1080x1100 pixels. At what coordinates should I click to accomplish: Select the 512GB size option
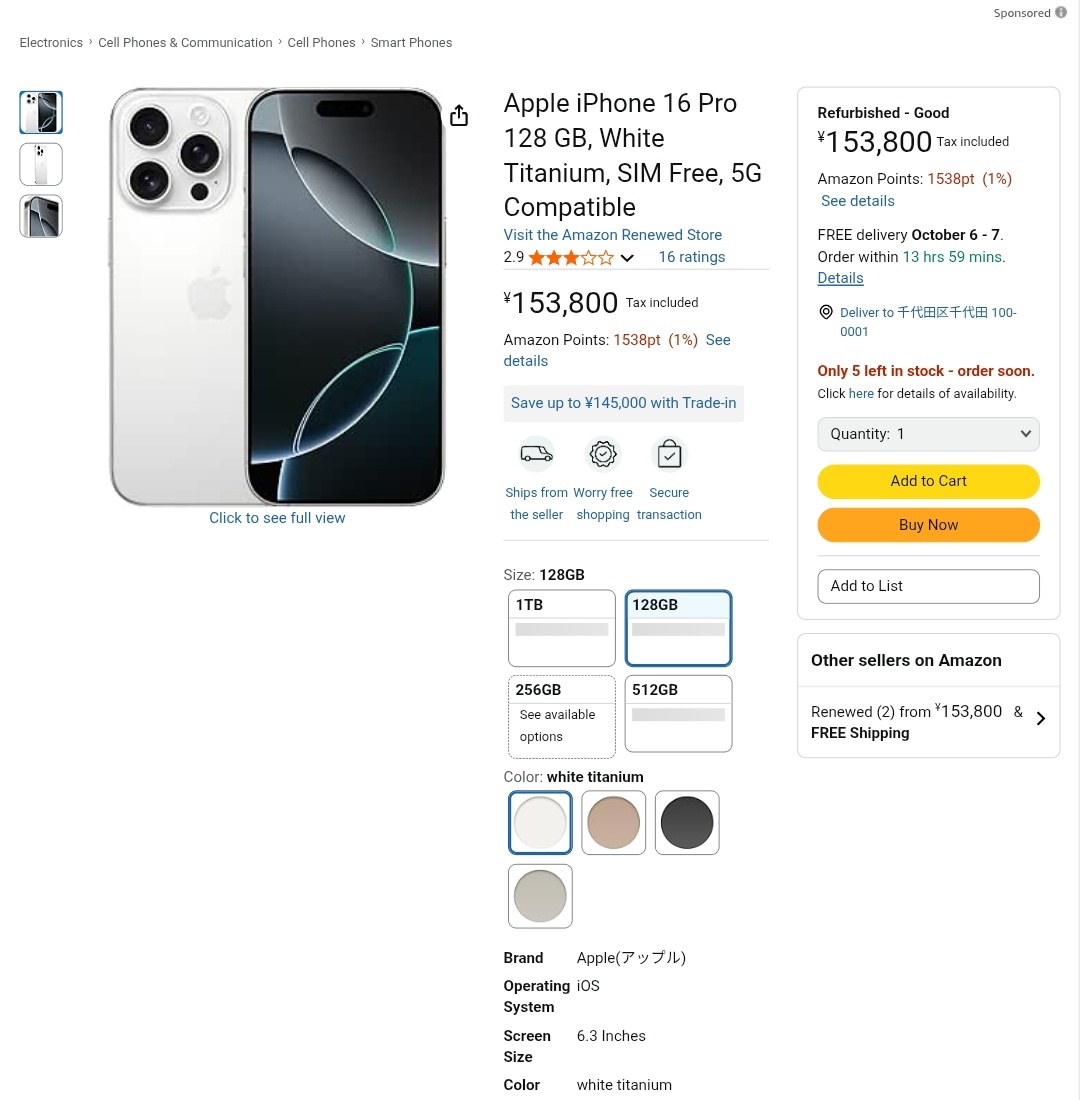[678, 713]
